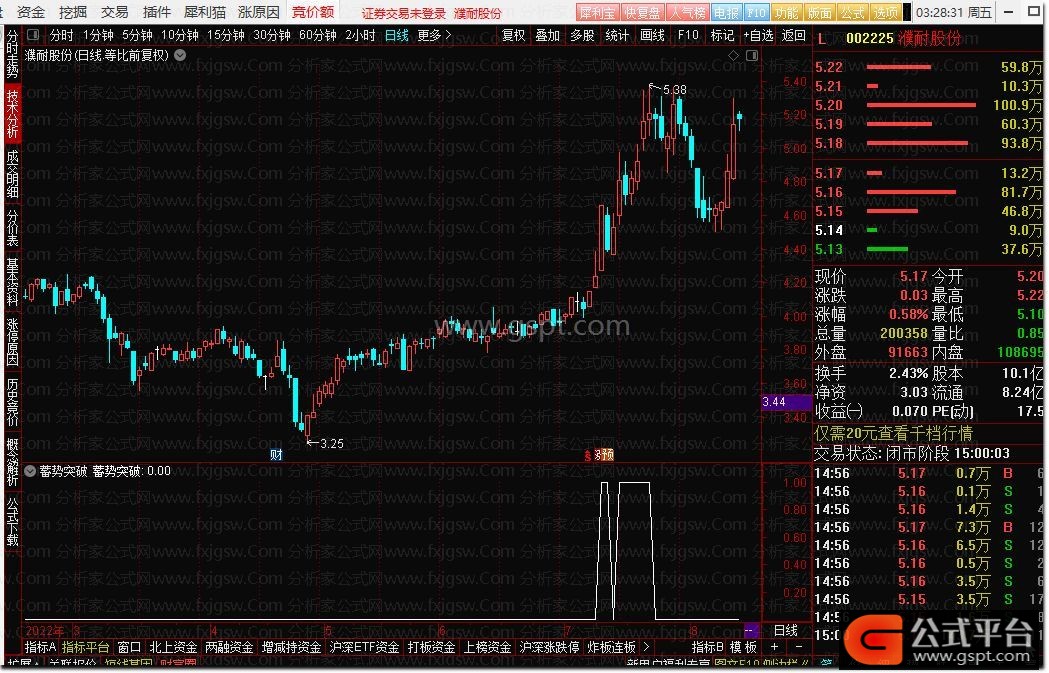
Task: Open the 分价表 side tab
Action: (13, 229)
